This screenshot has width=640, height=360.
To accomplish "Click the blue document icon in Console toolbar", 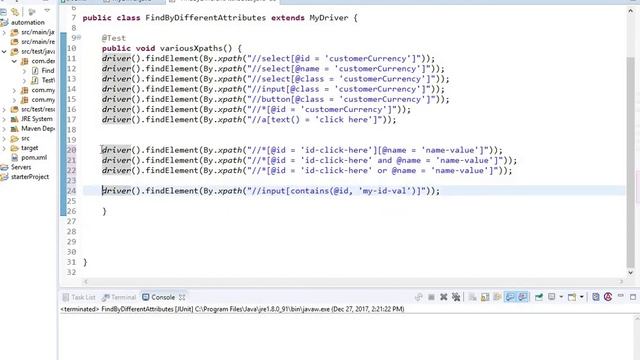I will (596, 297).
